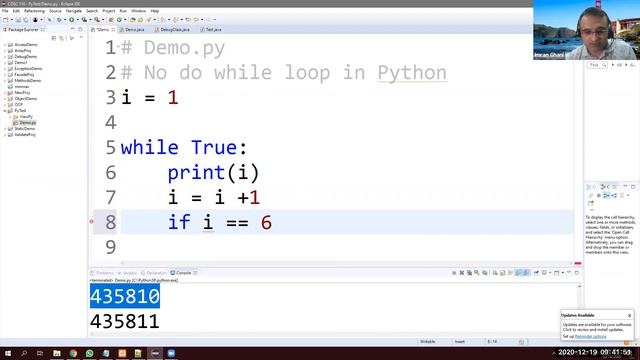Switch to the Demo.java editor tab

click(132, 30)
